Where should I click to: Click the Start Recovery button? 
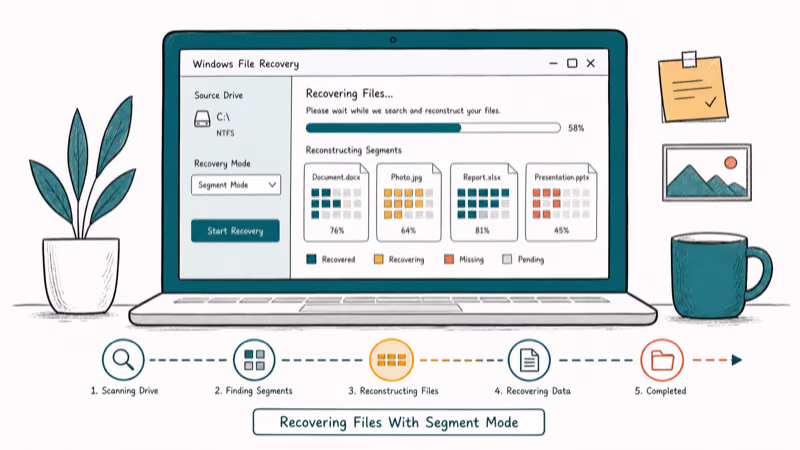235,231
